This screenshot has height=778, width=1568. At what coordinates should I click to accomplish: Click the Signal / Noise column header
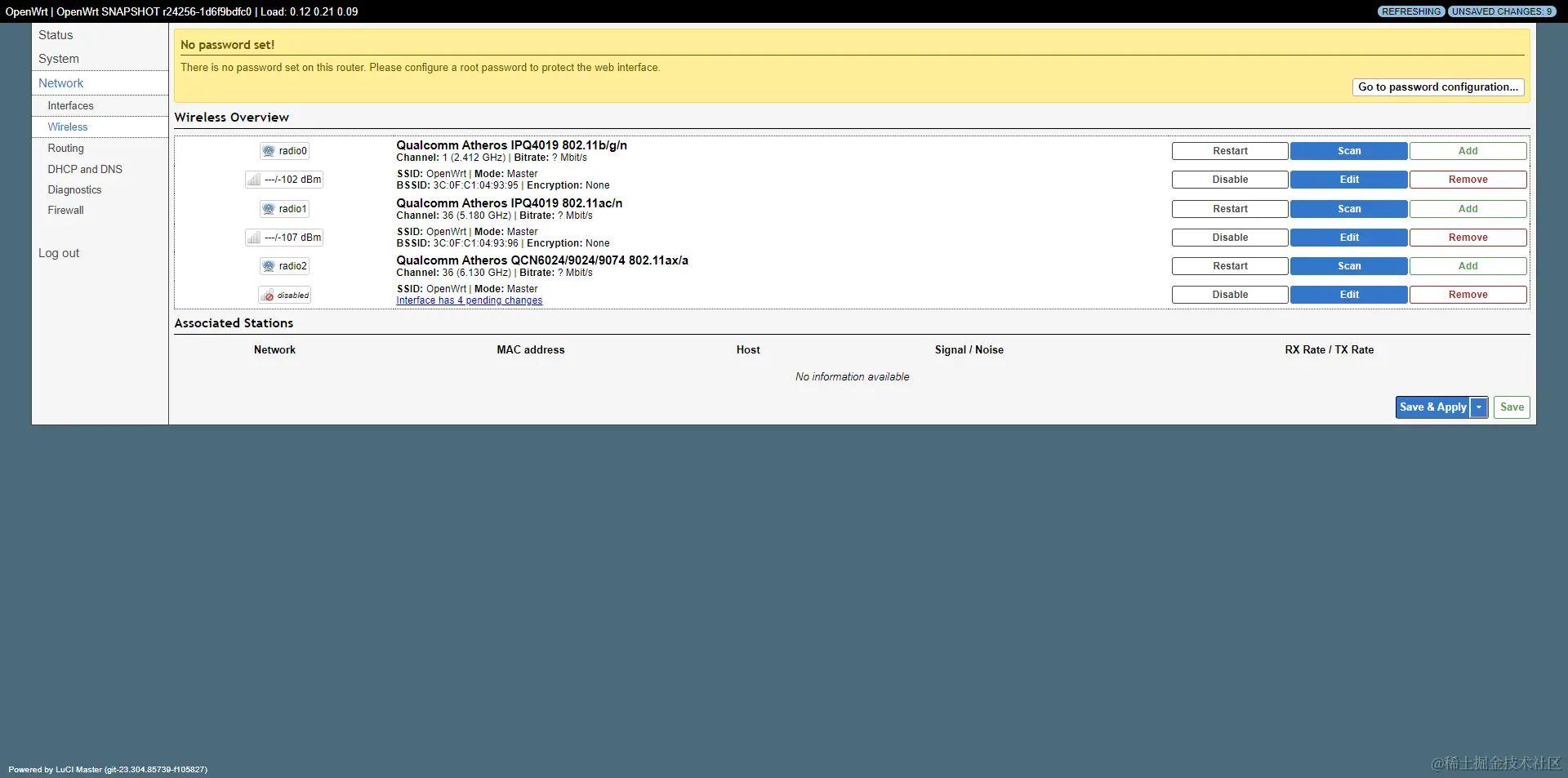pos(969,349)
